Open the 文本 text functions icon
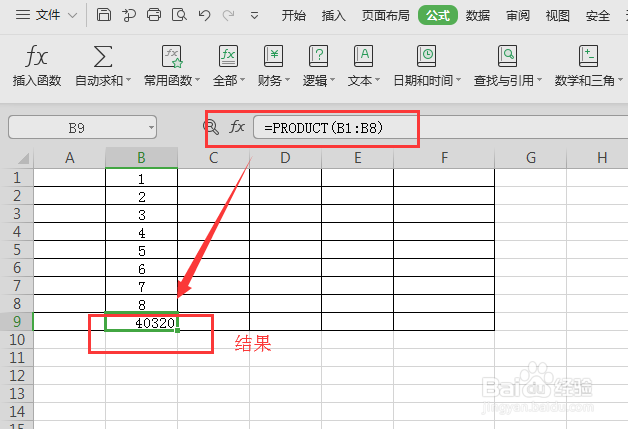The height and width of the screenshot is (429, 628). (363, 56)
